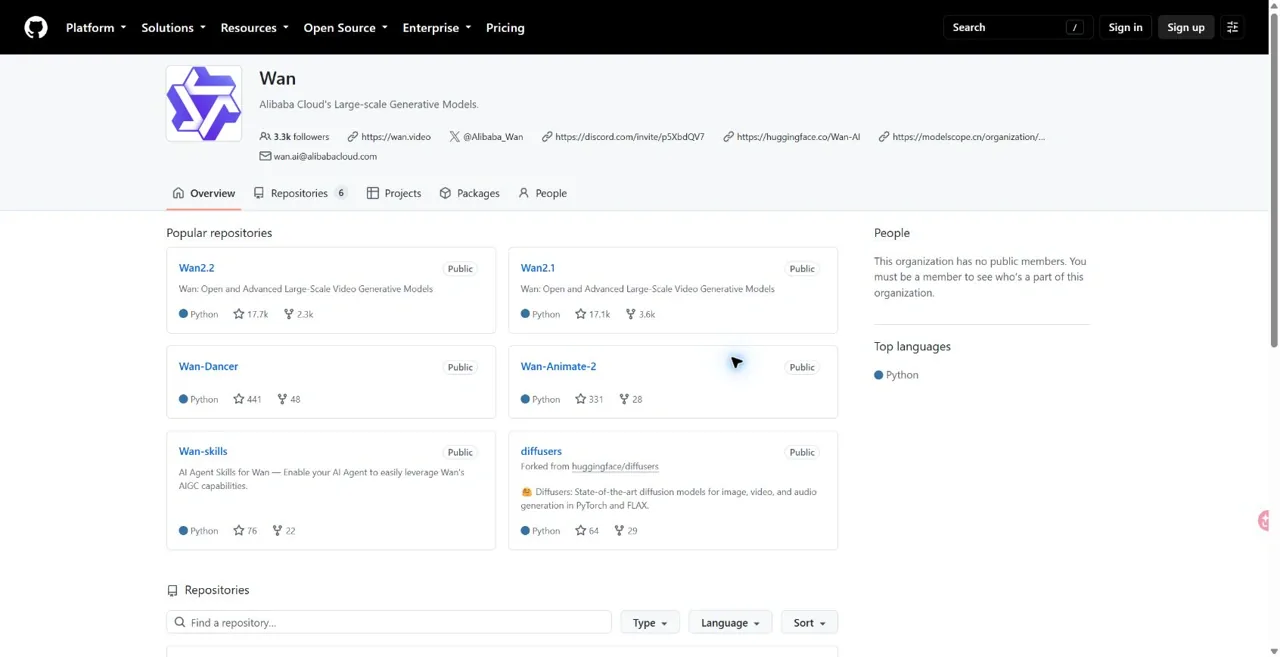Follow the huggingface/diffusers fork source link
Viewport: 1280px width, 657px height.
(615, 466)
